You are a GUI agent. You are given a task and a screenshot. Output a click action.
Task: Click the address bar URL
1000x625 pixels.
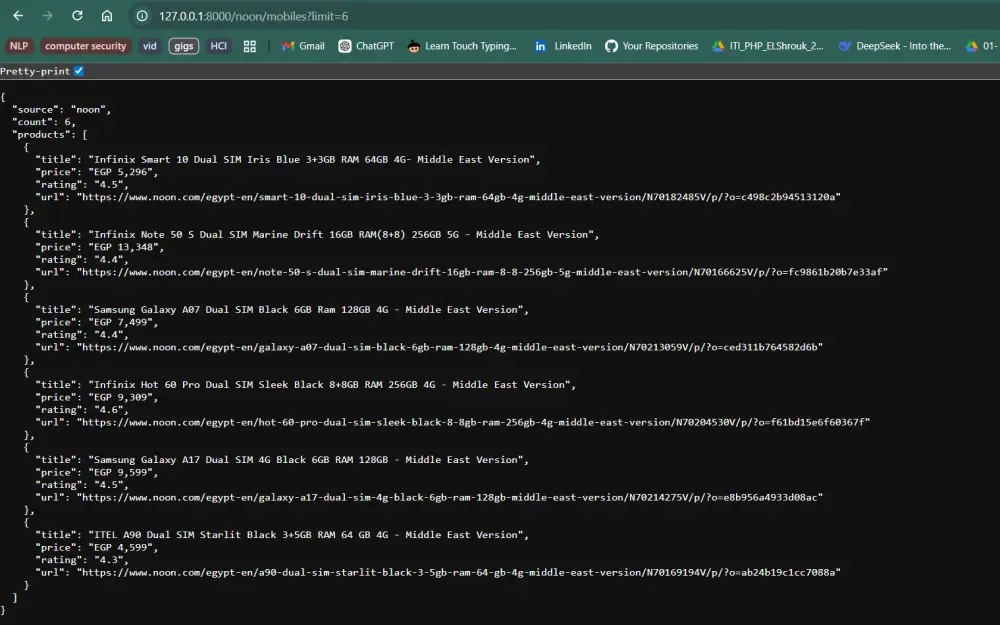pyautogui.click(x=253, y=17)
